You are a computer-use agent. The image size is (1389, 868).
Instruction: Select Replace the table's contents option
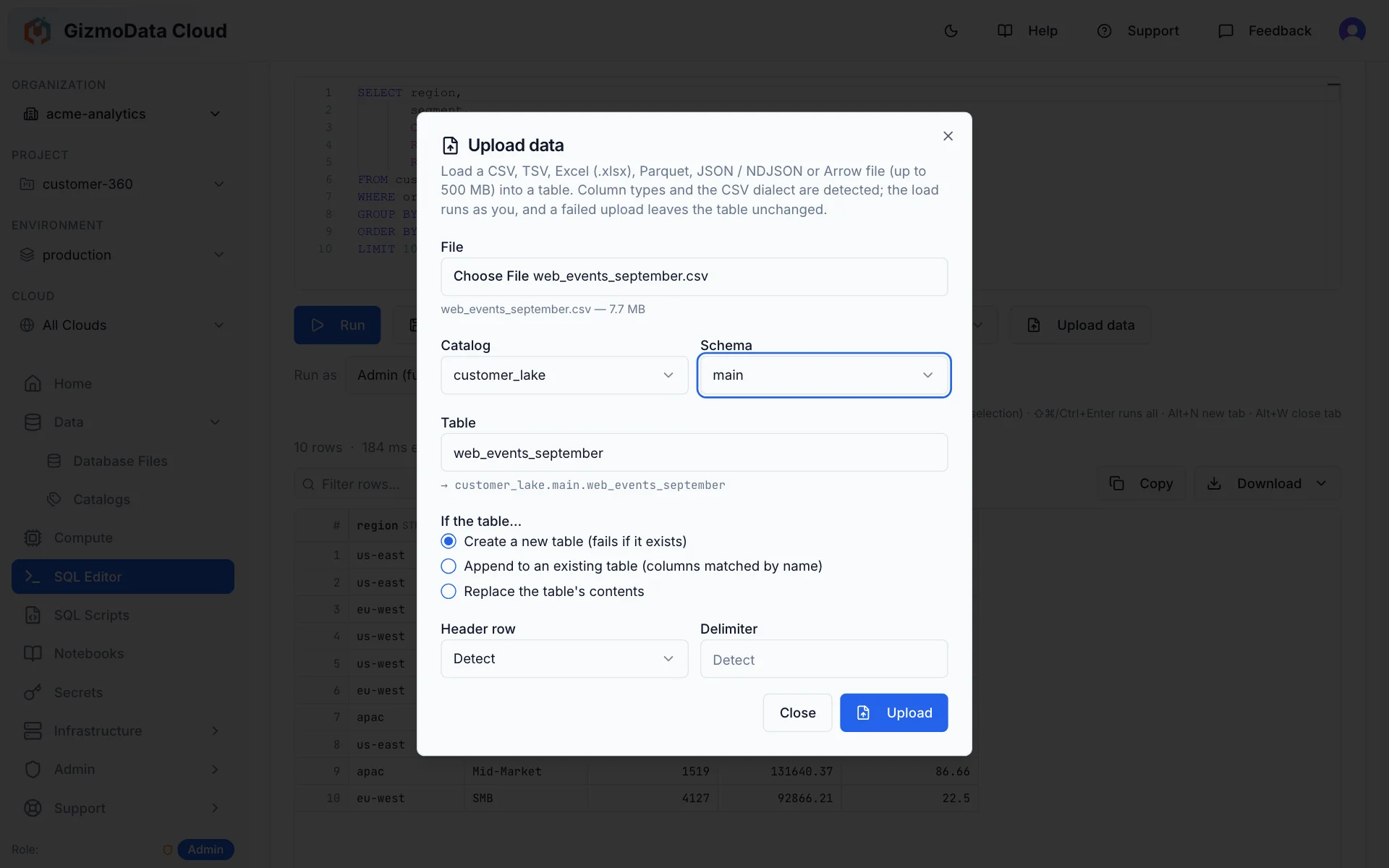click(x=449, y=591)
